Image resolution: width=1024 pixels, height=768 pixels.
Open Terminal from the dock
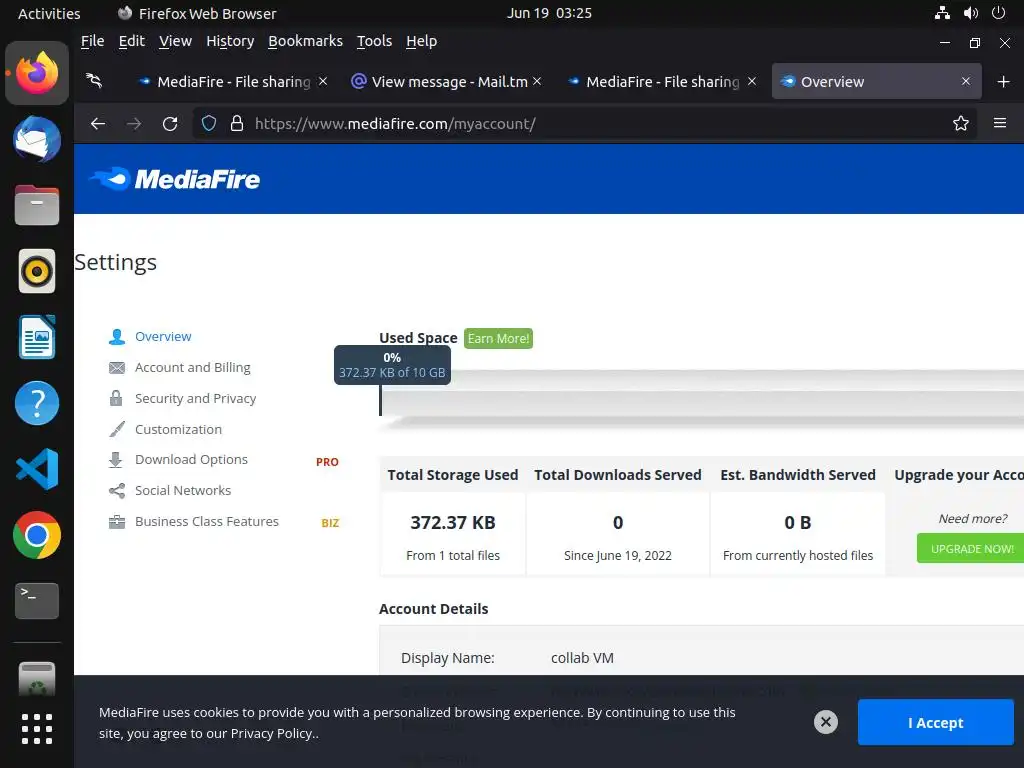[x=37, y=601]
